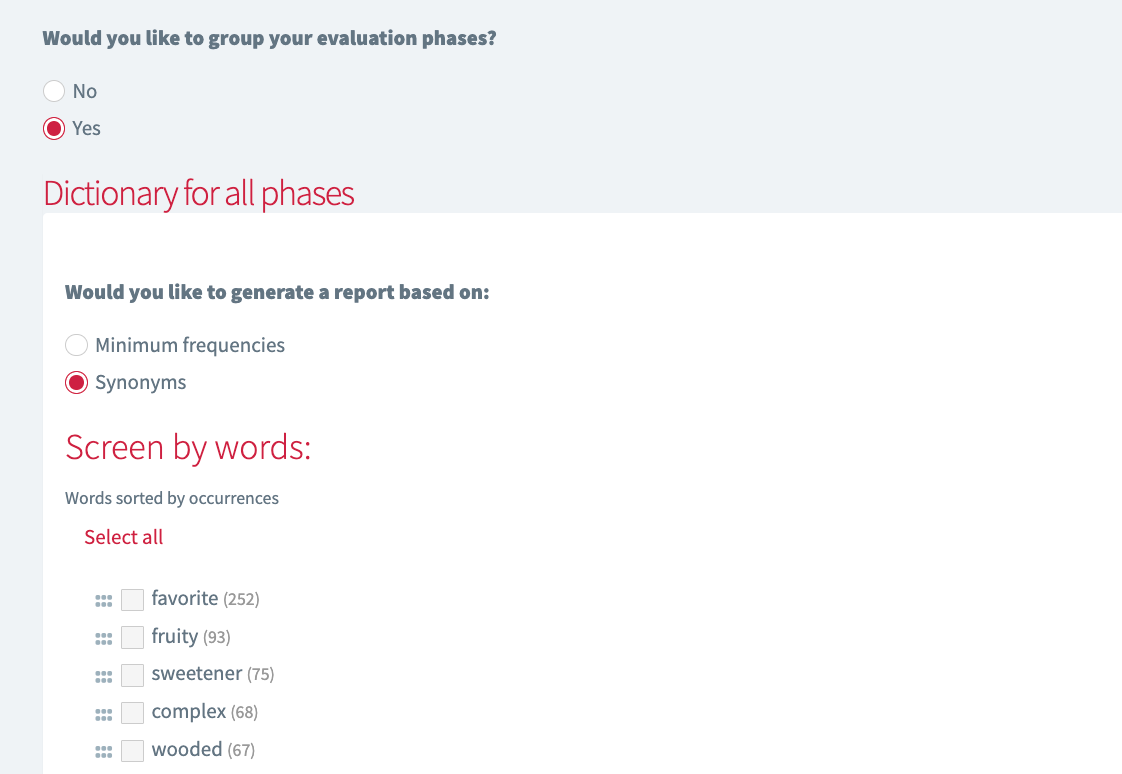Click the word label 'favorite'
Image resolution: width=1122 pixels, height=774 pixels.
click(x=184, y=598)
